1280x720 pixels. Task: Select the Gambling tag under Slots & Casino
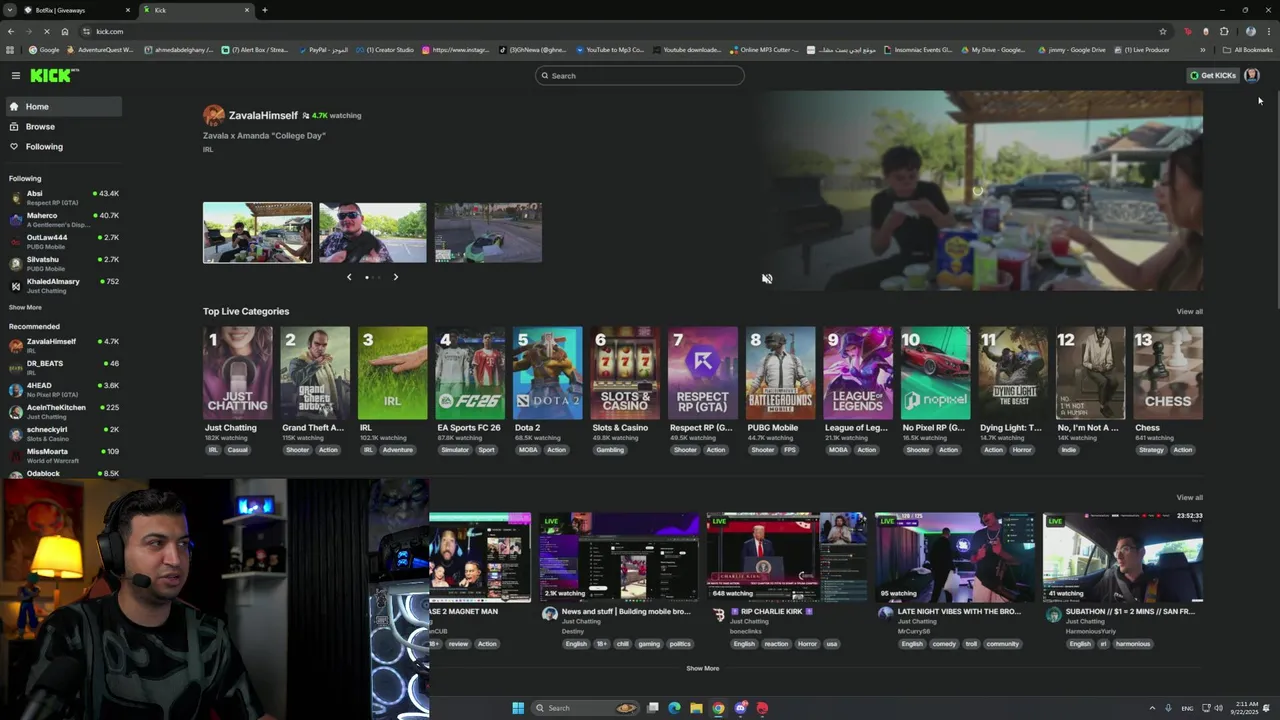click(x=610, y=450)
